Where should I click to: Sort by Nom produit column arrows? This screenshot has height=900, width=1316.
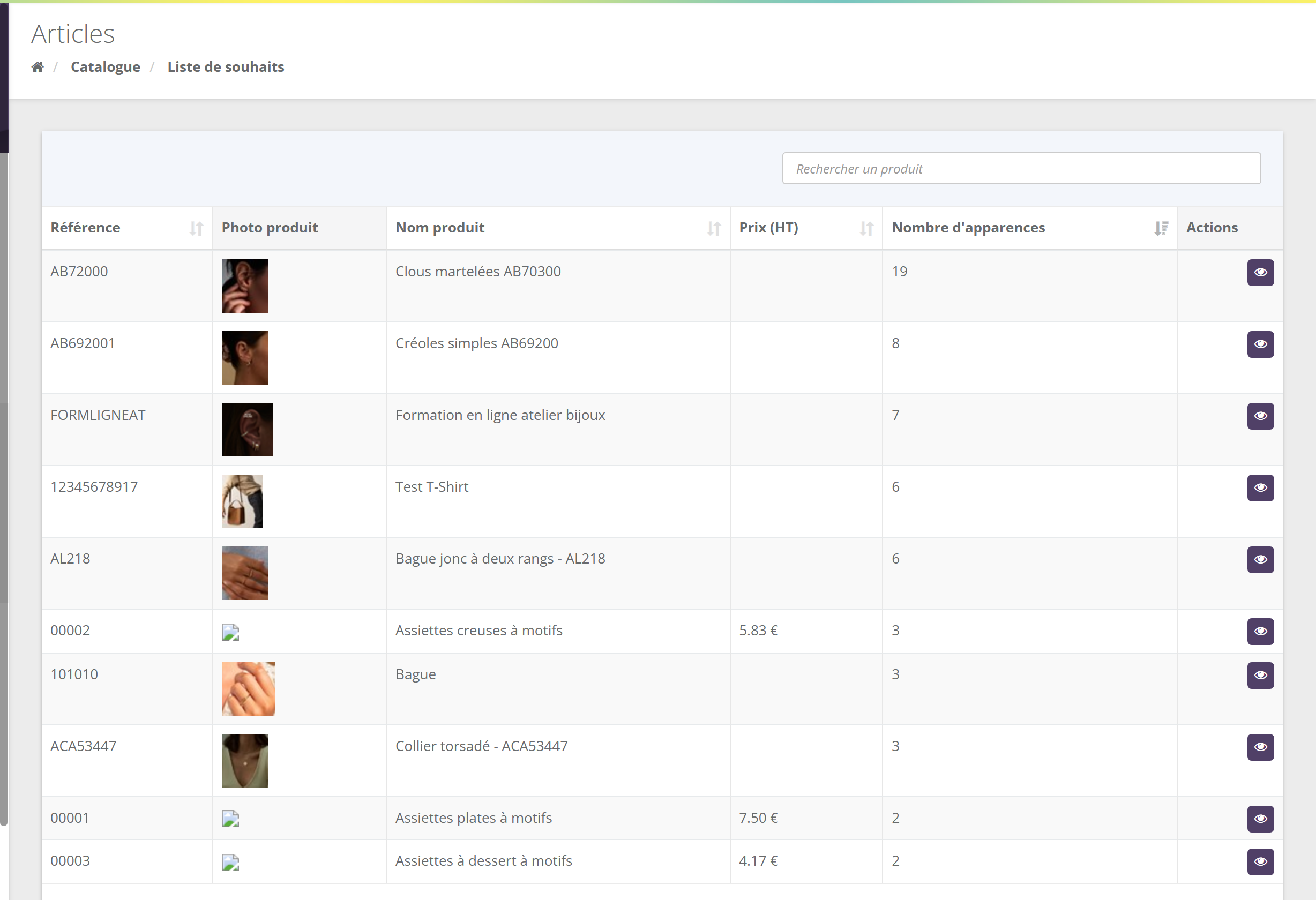click(714, 228)
